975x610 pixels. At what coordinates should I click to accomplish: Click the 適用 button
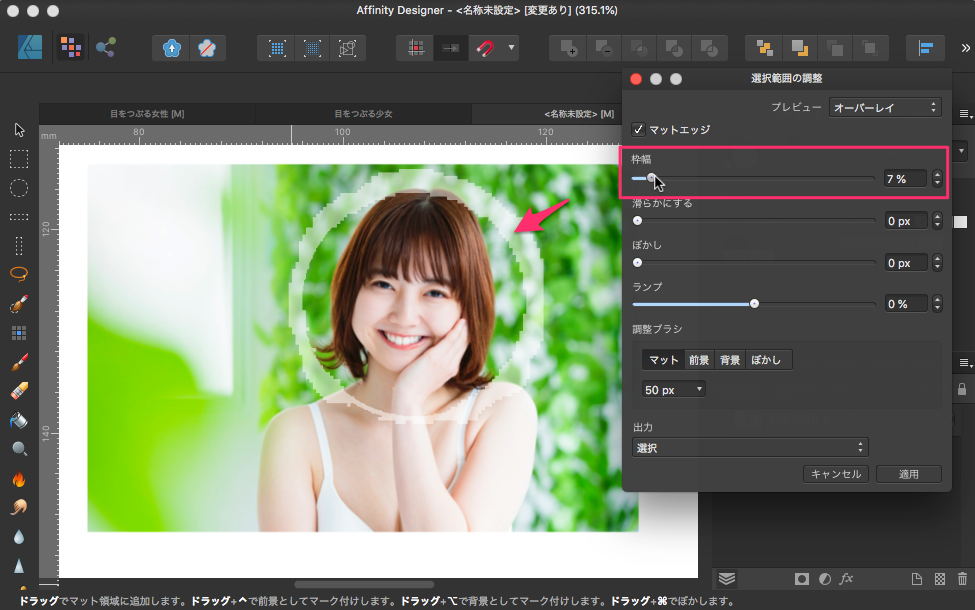click(908, 474)
